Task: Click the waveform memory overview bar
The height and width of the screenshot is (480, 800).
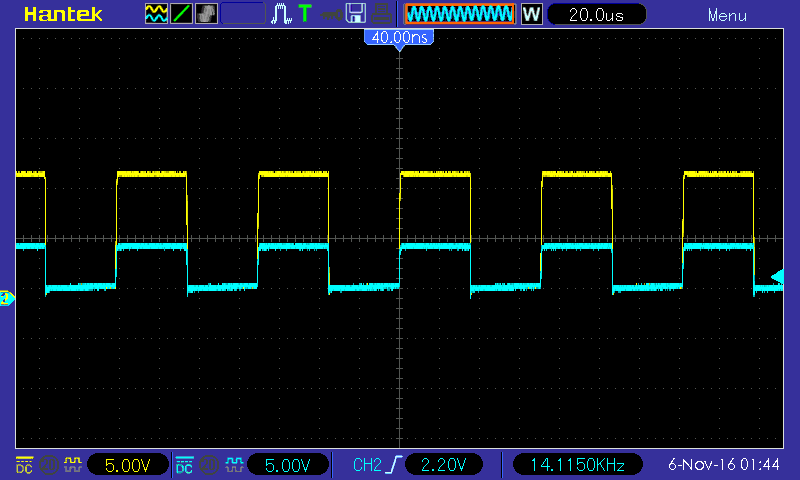Action: (x=460, y=14)
